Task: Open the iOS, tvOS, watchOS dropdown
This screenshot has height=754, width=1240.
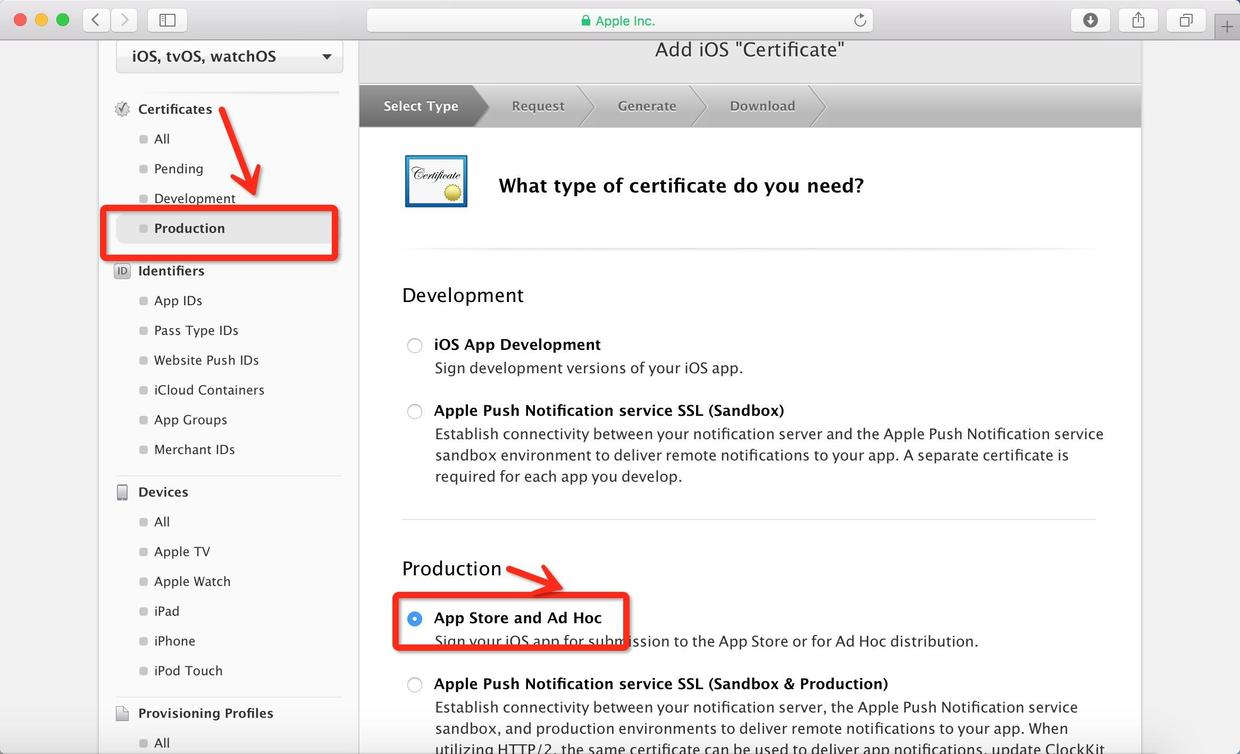Action: (229, 57)
